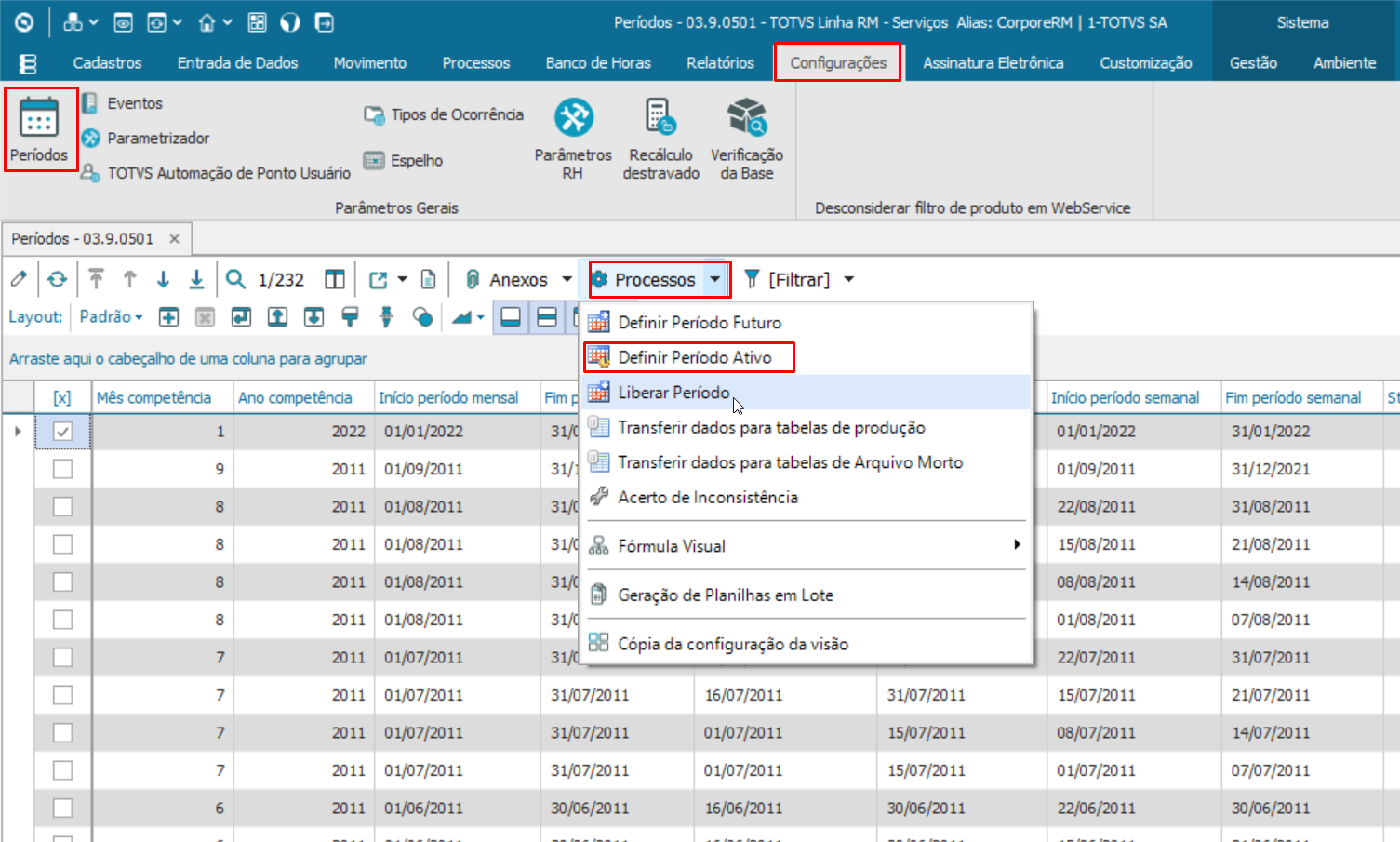Go to the previous record
This screenshot has height=842, width=1400.
[x=129, y=279]
